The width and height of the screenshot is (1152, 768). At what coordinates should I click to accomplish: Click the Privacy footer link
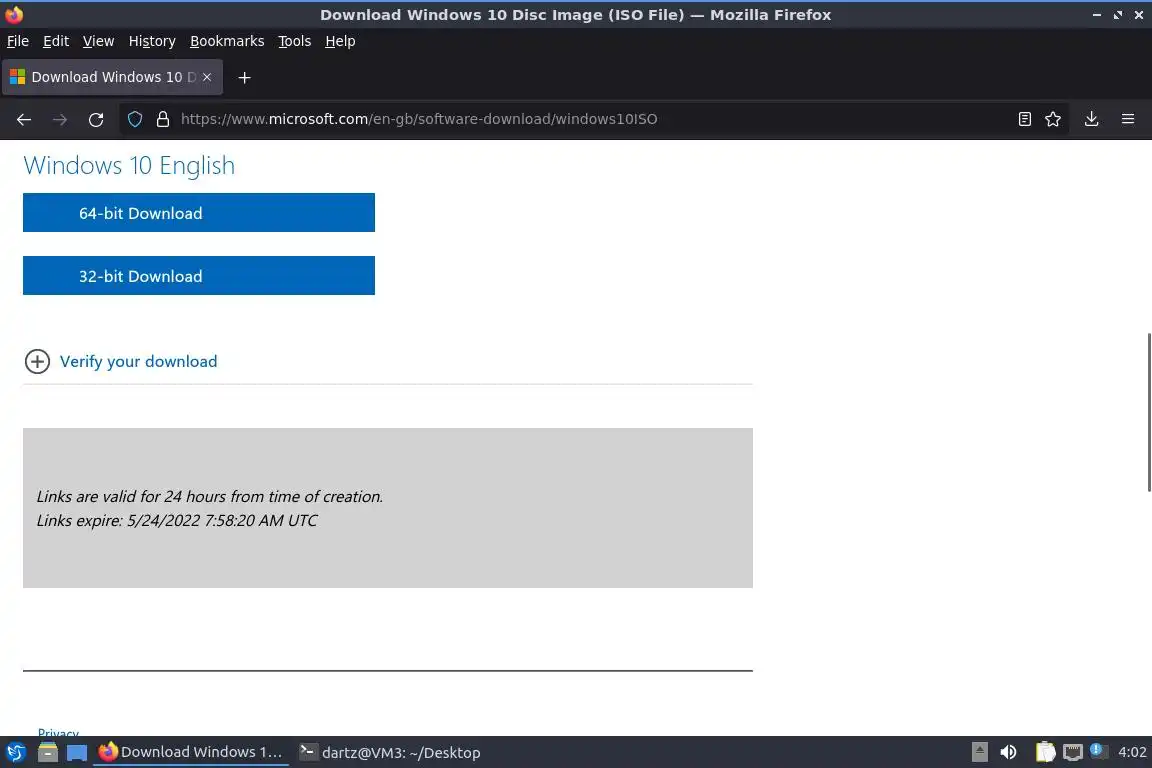click(58, 732)
